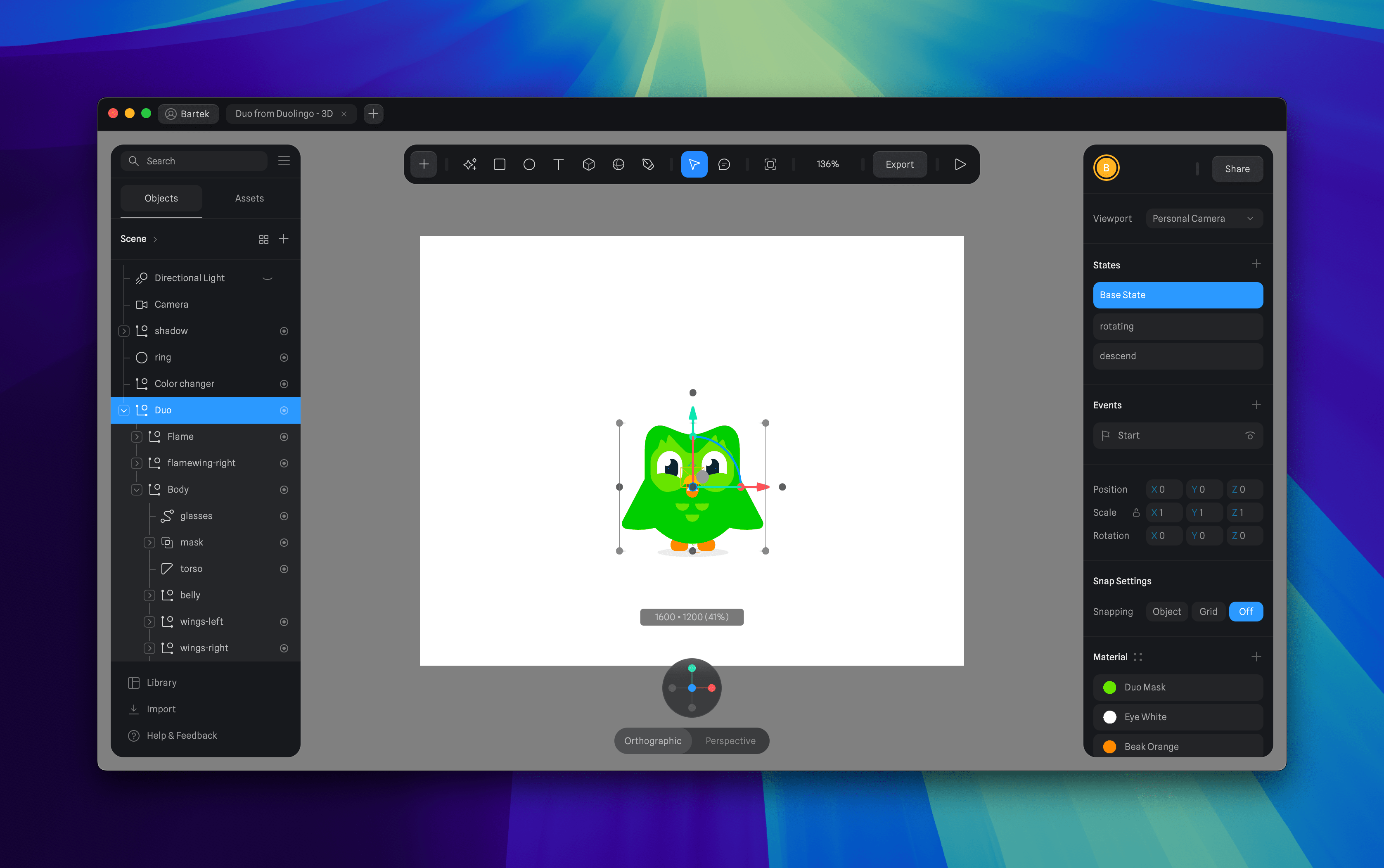Viewport: 1384px width, 868px height.
Task: Click the Start event options icon
Action: click(x=1250, y=436)
